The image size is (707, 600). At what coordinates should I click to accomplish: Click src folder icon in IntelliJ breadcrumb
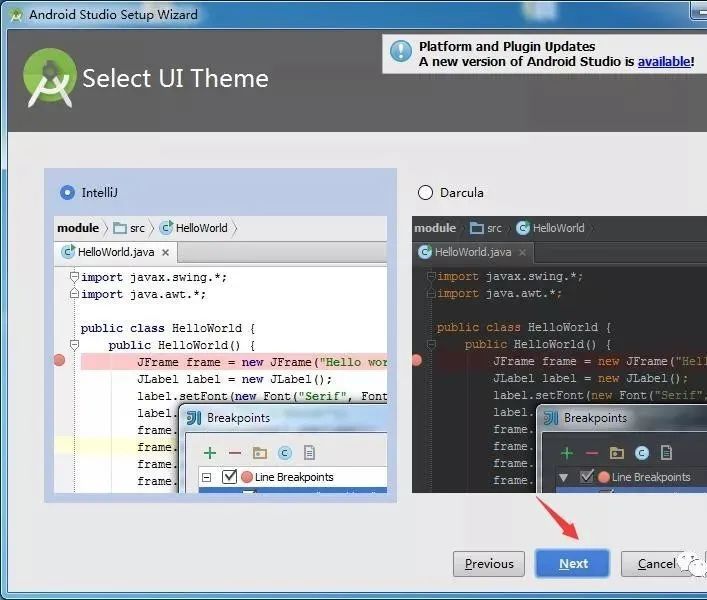pos(120,228)
